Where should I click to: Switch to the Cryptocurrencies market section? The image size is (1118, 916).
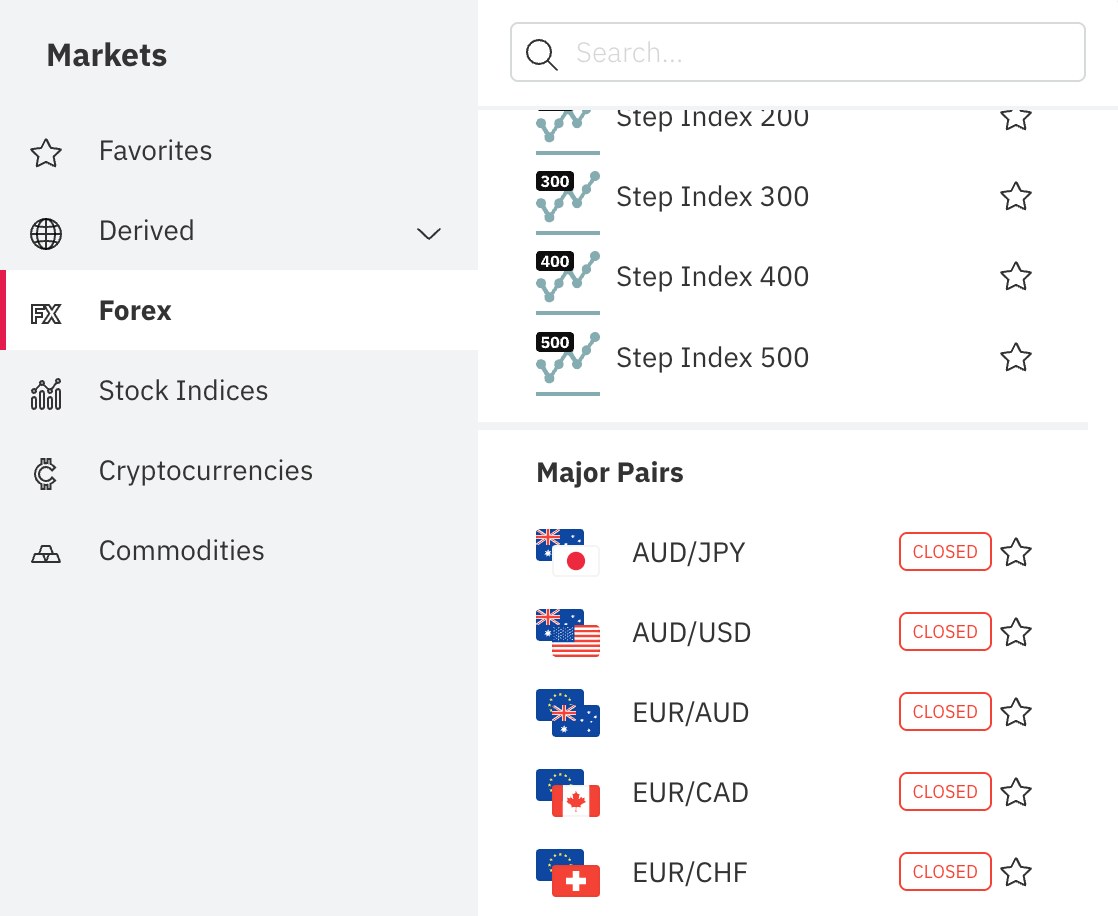click(205, 471)
